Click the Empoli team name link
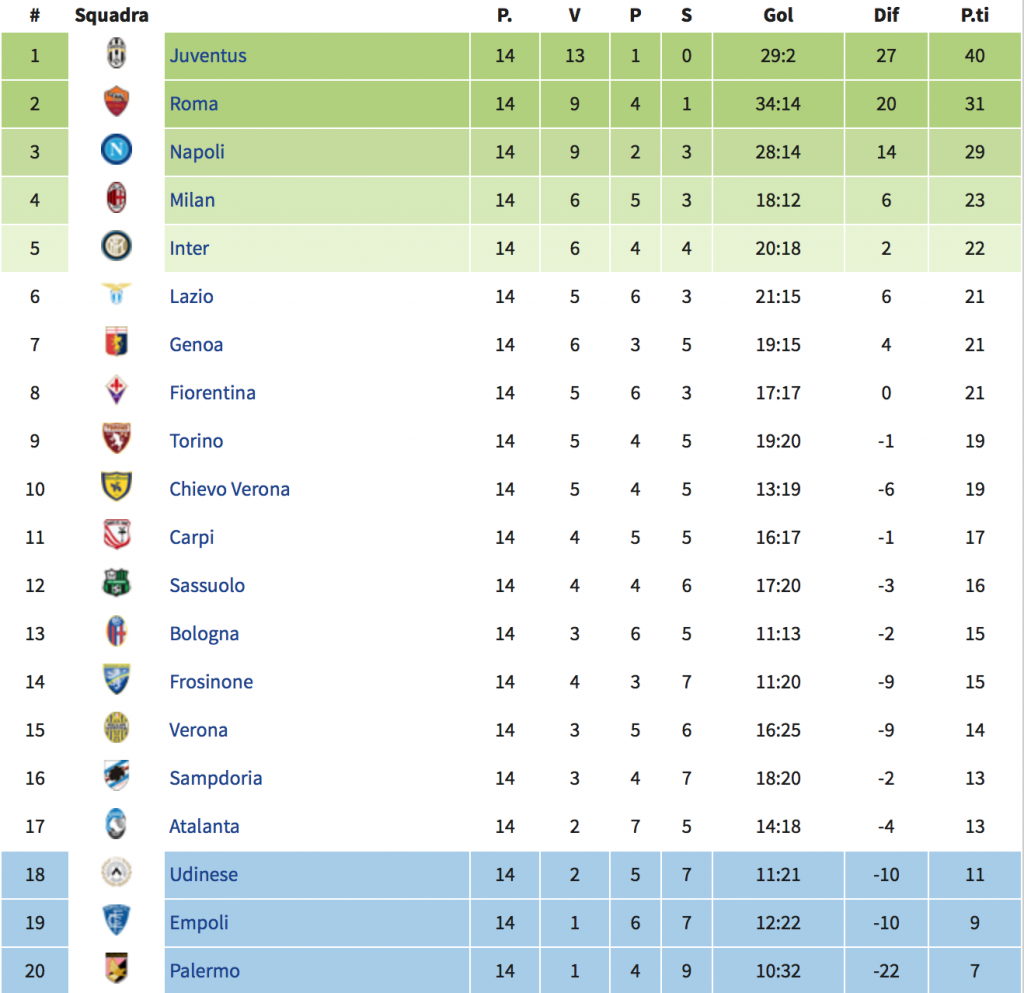The image size is (1024, 993). click(x=199, y=922)
